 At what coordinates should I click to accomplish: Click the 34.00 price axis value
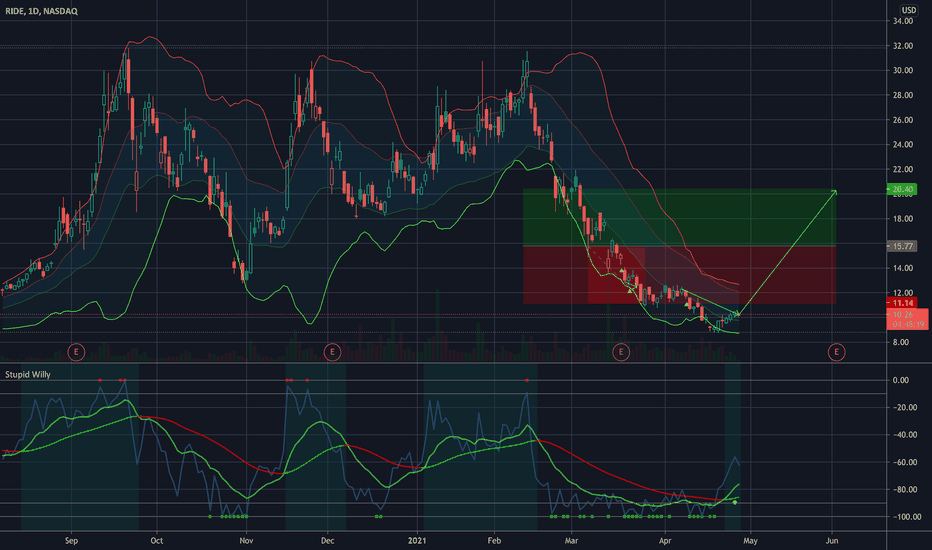[x=903, y=21]
